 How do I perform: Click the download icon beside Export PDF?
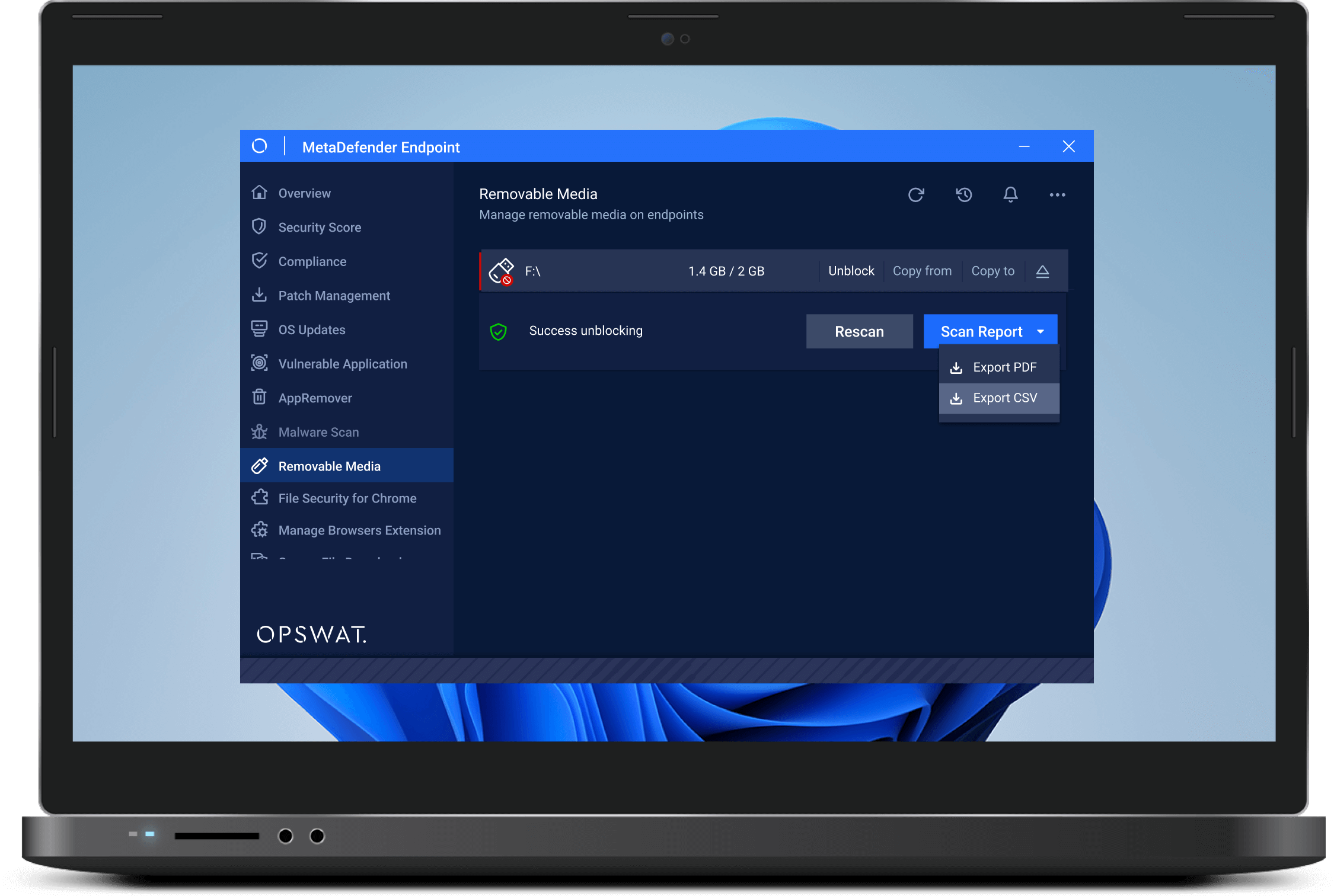coord(956,368)
